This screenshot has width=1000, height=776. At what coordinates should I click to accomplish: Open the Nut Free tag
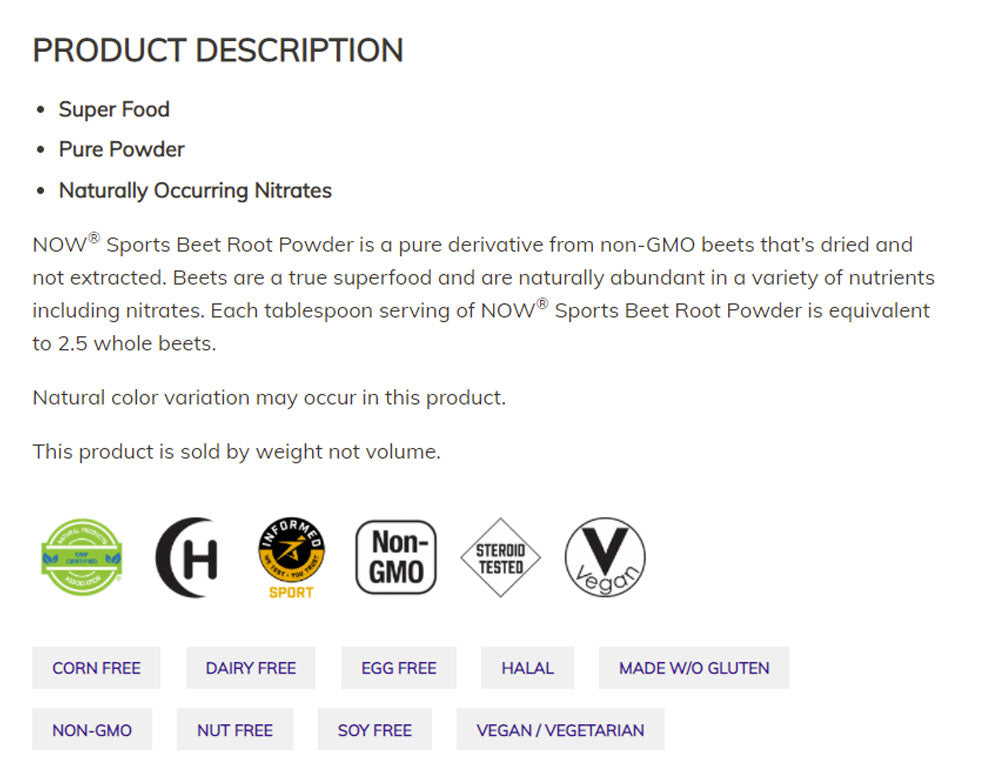click(x=235, y=730)
